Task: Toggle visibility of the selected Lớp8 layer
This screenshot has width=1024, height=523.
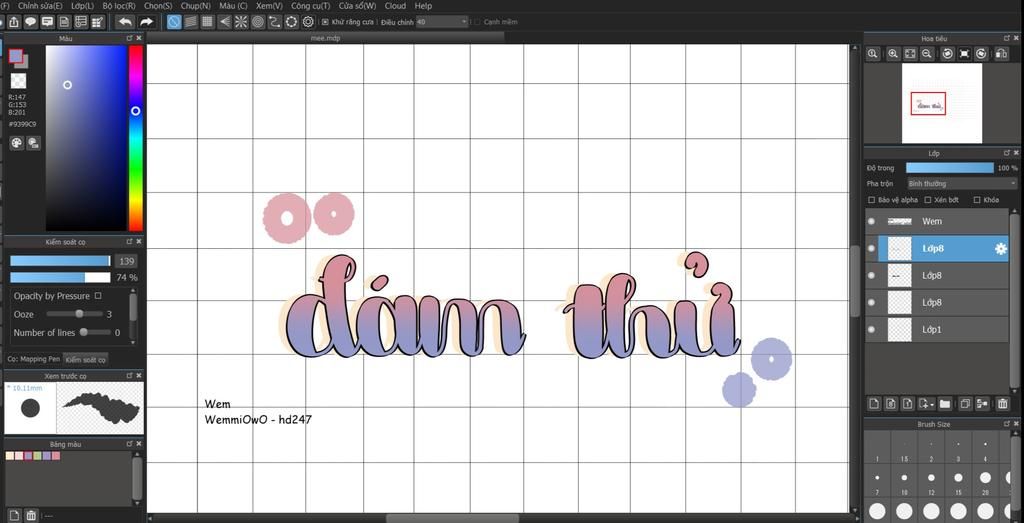Action: coord(871,249)
